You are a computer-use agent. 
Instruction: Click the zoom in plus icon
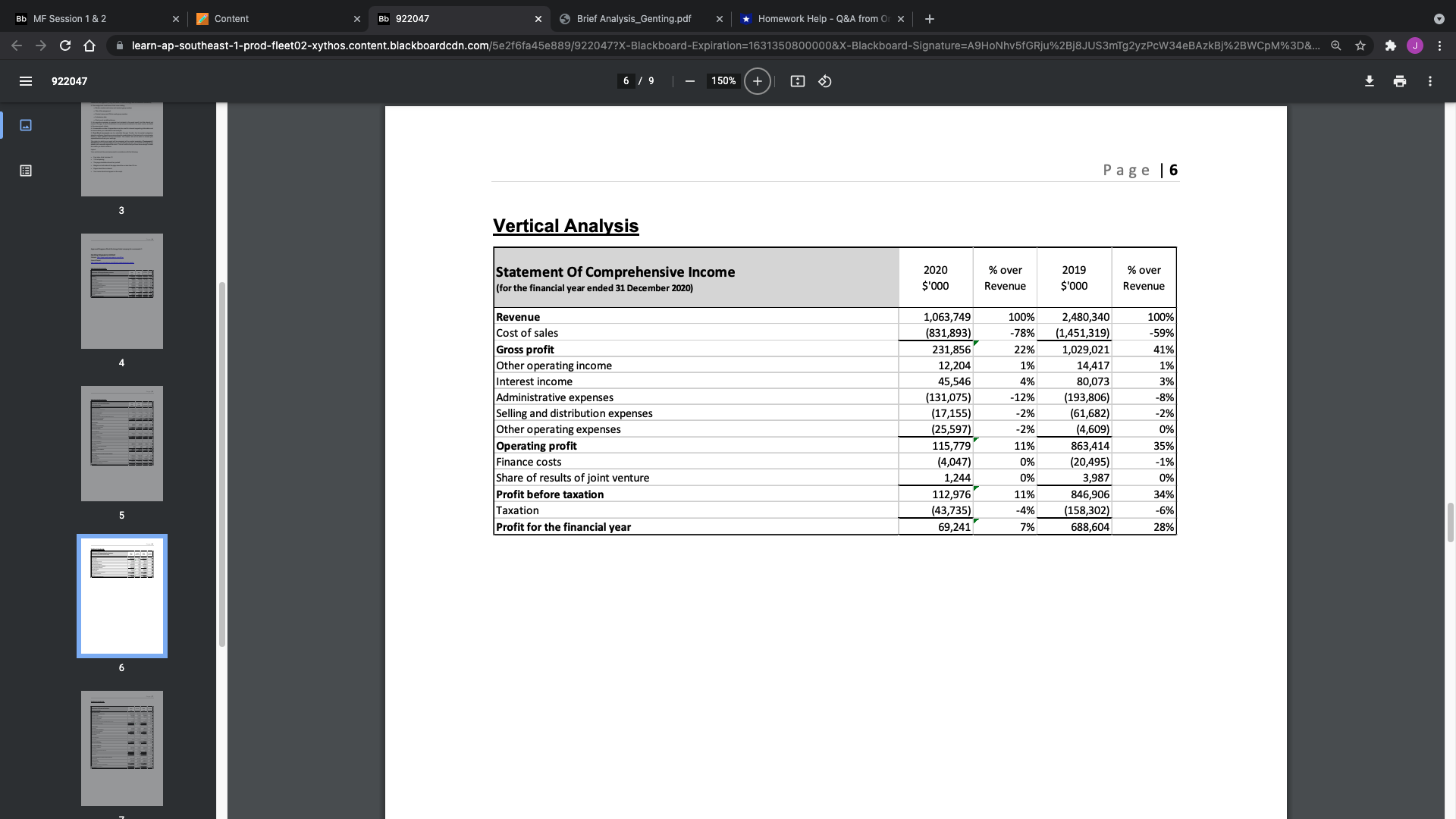pos(757,81)
